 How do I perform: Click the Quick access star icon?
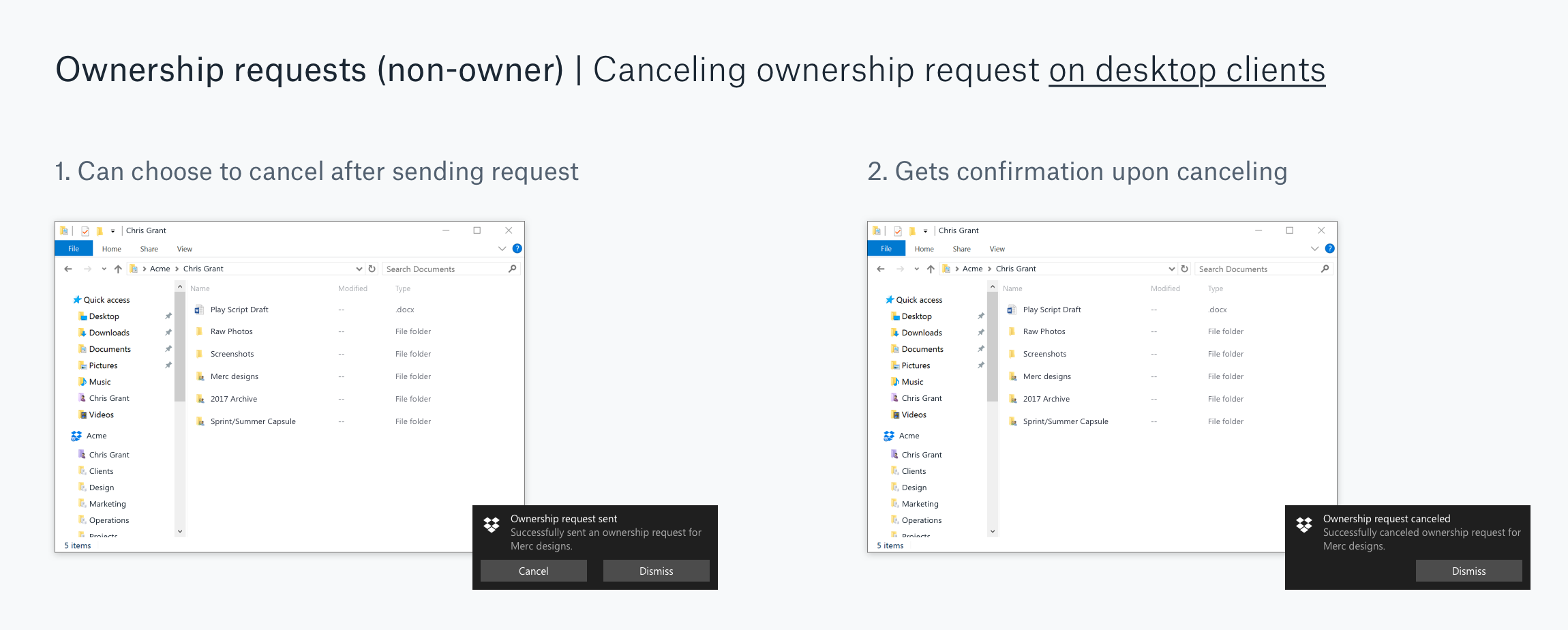76,299
